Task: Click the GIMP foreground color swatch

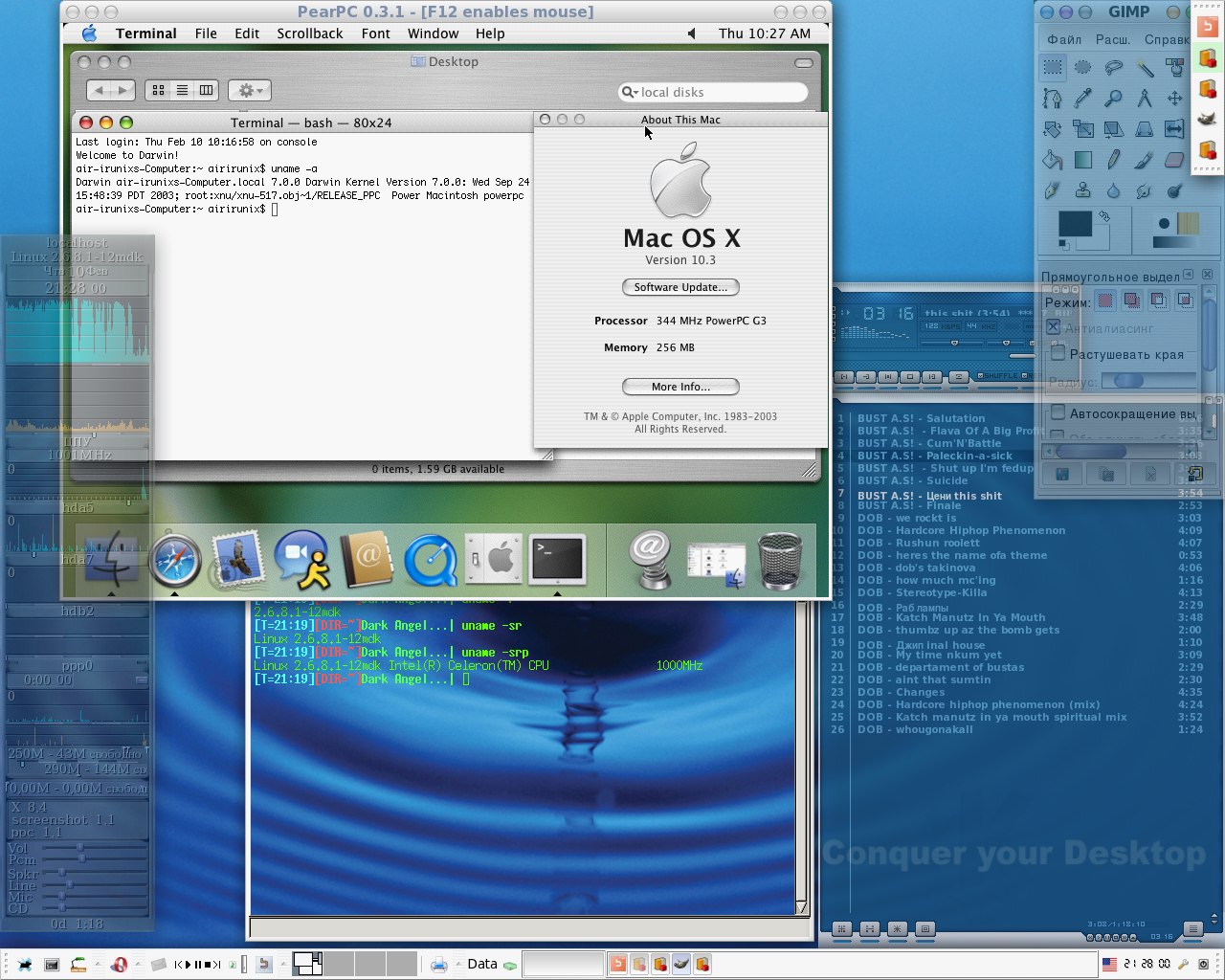Action: (1074, 224)
